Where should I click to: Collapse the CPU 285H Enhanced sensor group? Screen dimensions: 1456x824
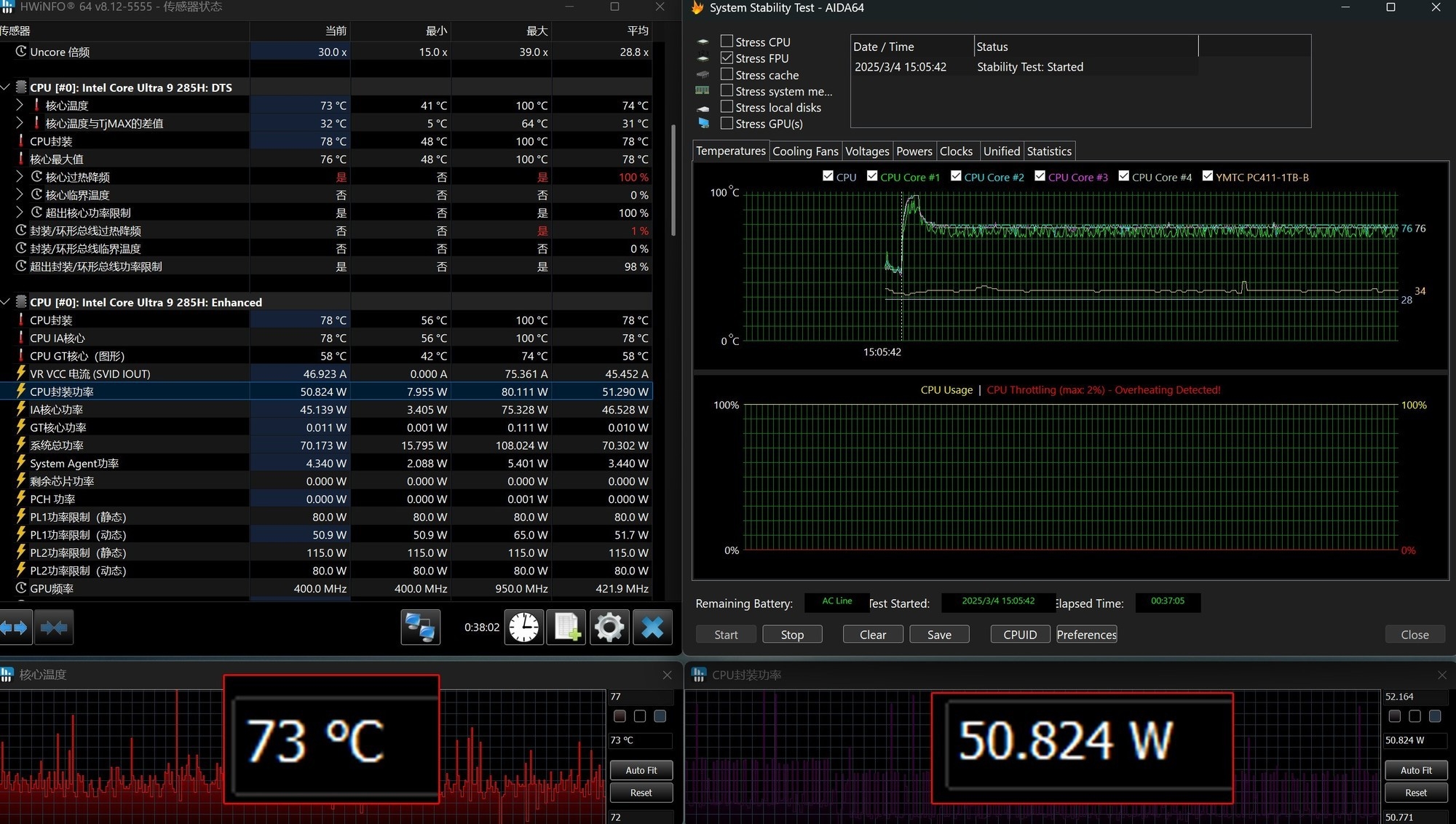pyautogui.click(x=6, y=302)
